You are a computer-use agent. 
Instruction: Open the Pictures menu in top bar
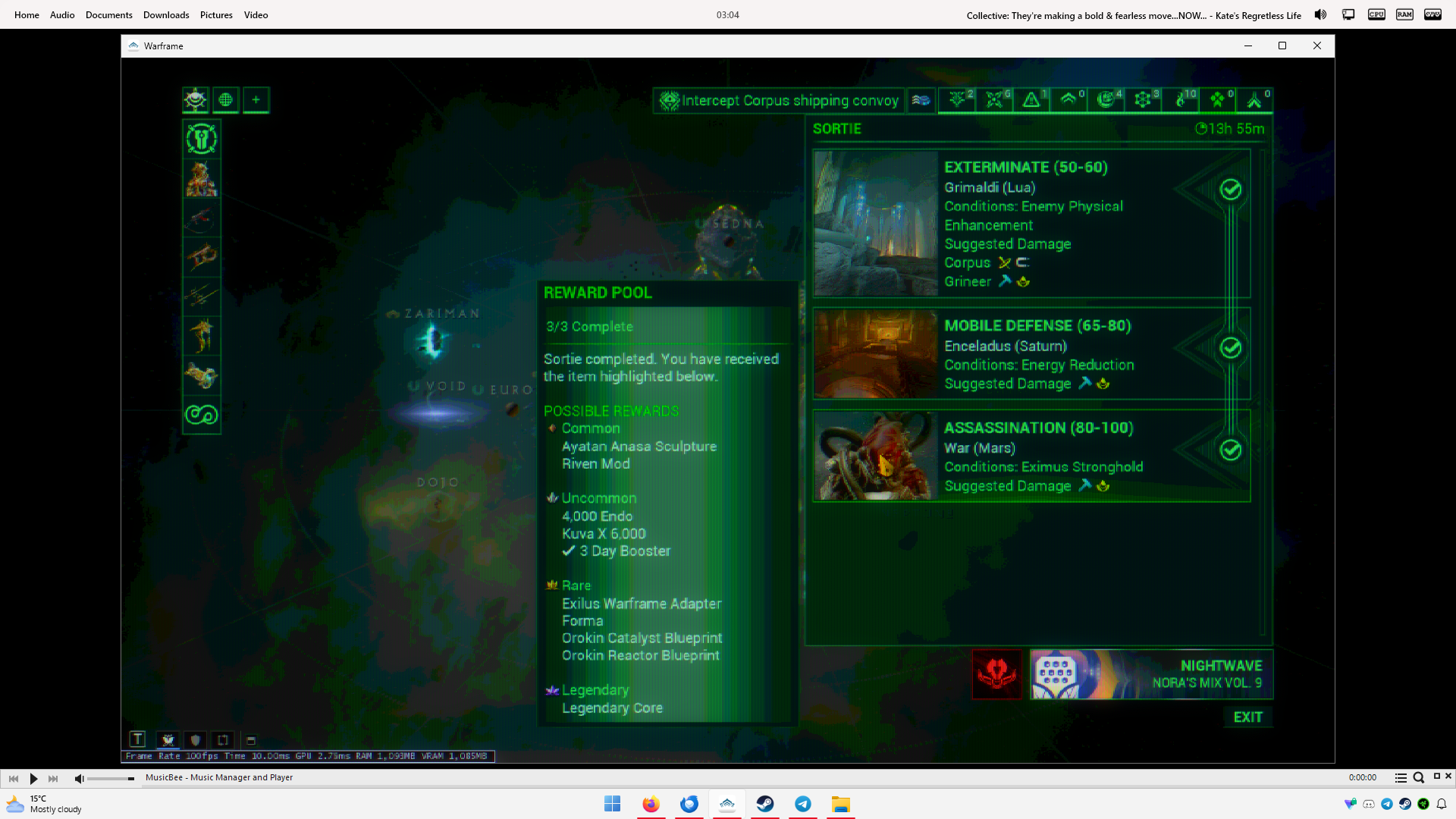tap(216, 14)
